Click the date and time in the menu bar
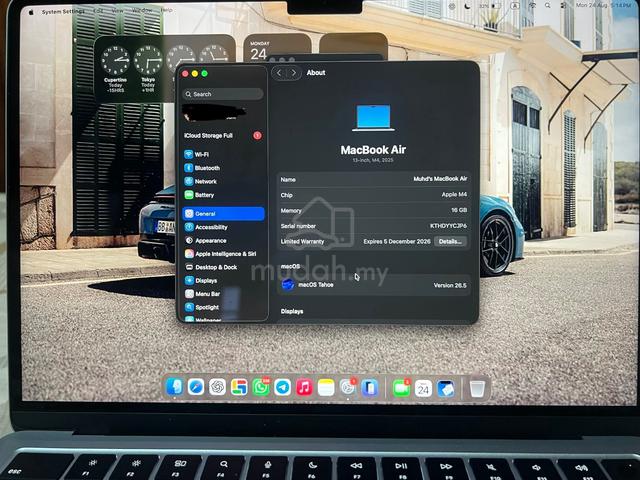The width and height of the screenshot is (640, 480). click(x=603, y=5)
